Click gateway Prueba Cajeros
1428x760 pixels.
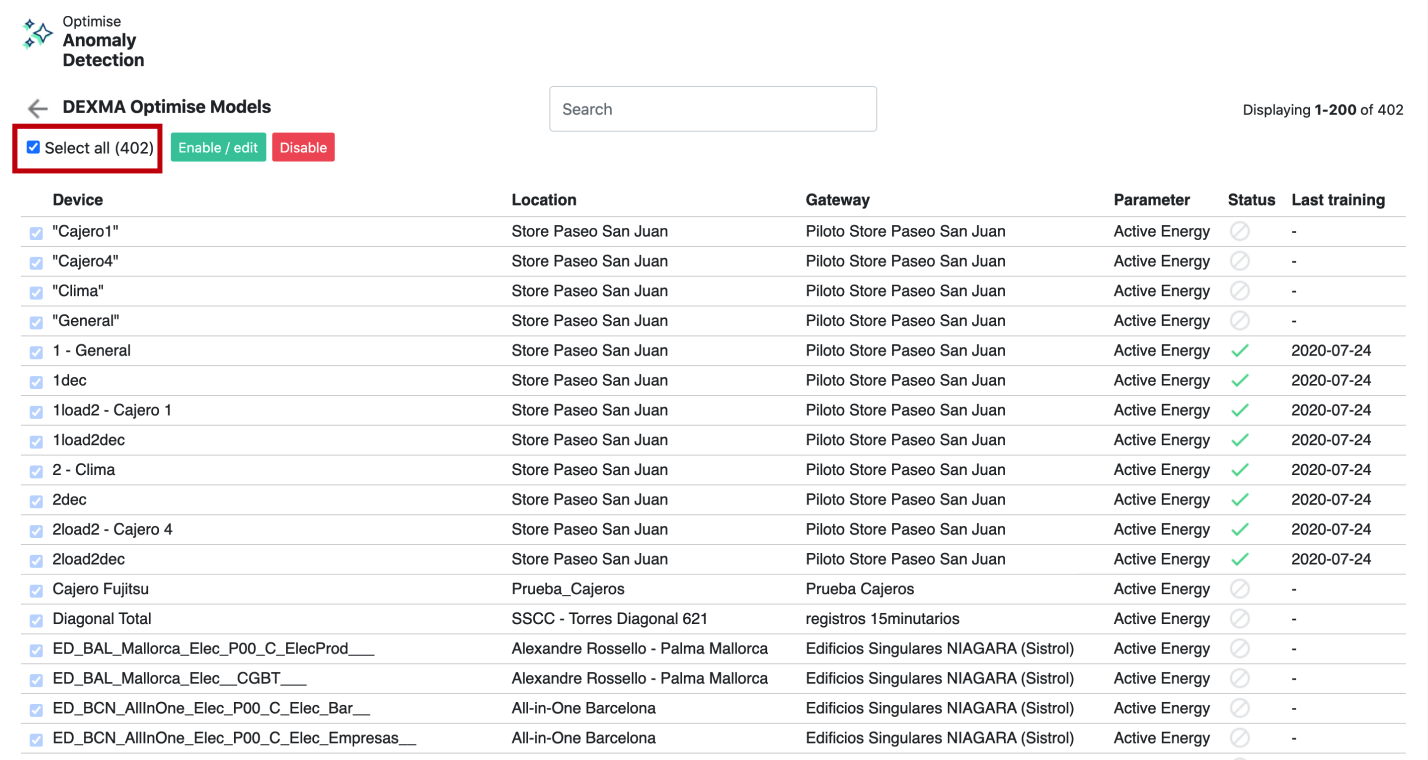(860, 589)
